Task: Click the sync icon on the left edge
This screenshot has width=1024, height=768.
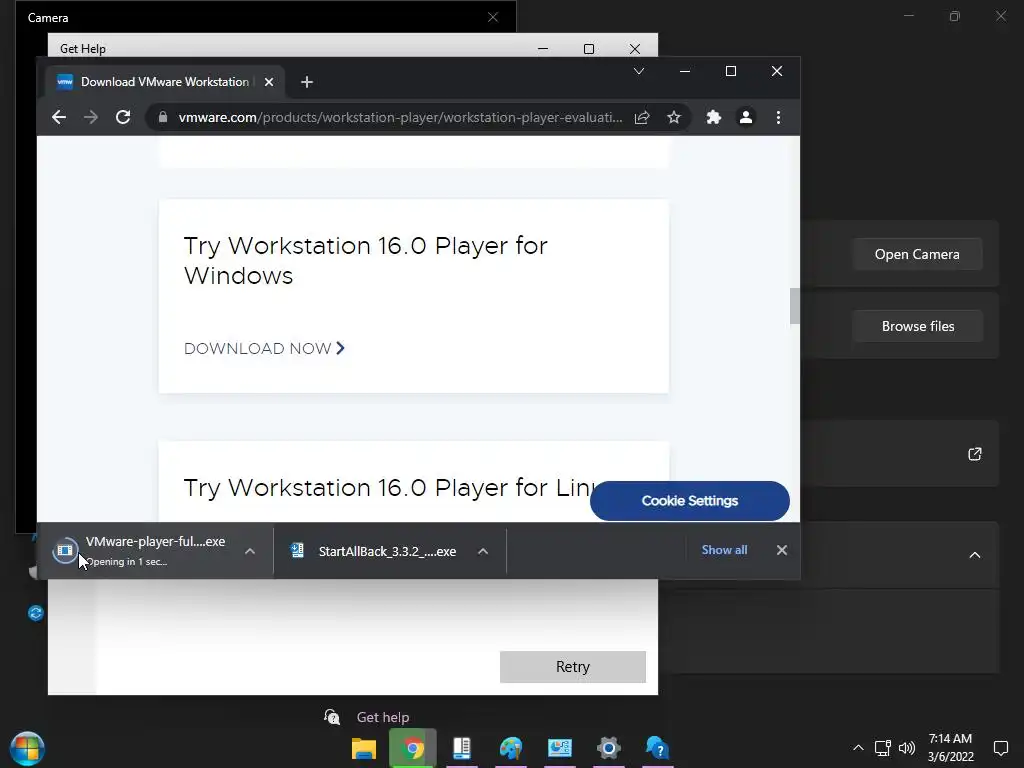Action: [x=35, y=613]
